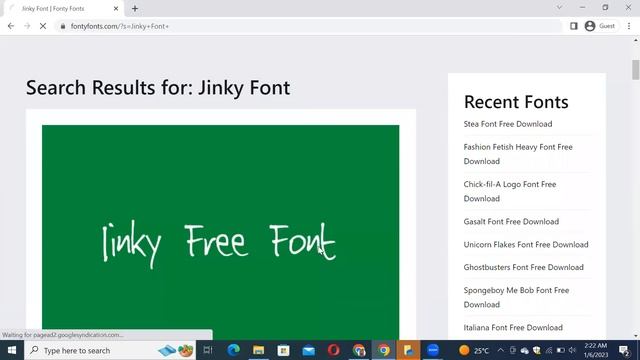Click the taskbar search box
Screen dimensions: 640x360
click(x=110, y=350)
